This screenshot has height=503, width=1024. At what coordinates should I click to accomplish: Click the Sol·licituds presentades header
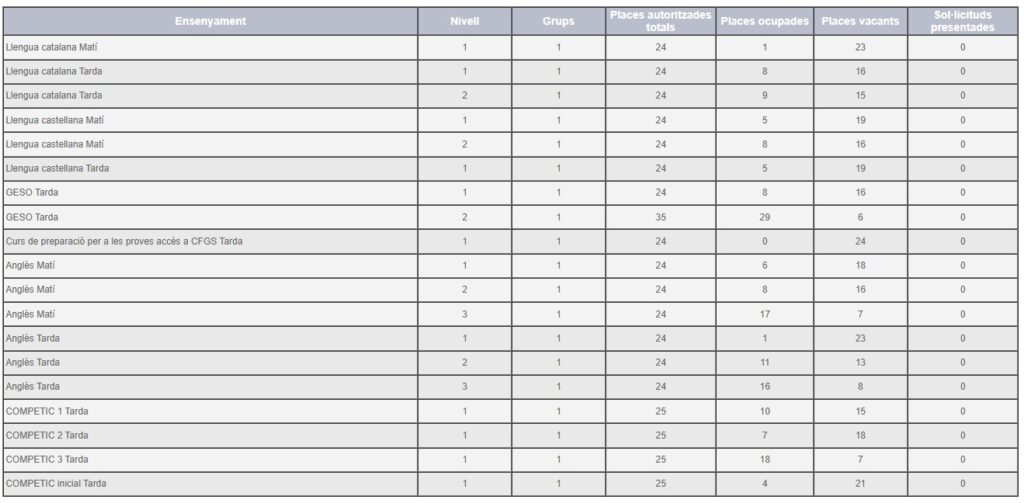point(962,21)
